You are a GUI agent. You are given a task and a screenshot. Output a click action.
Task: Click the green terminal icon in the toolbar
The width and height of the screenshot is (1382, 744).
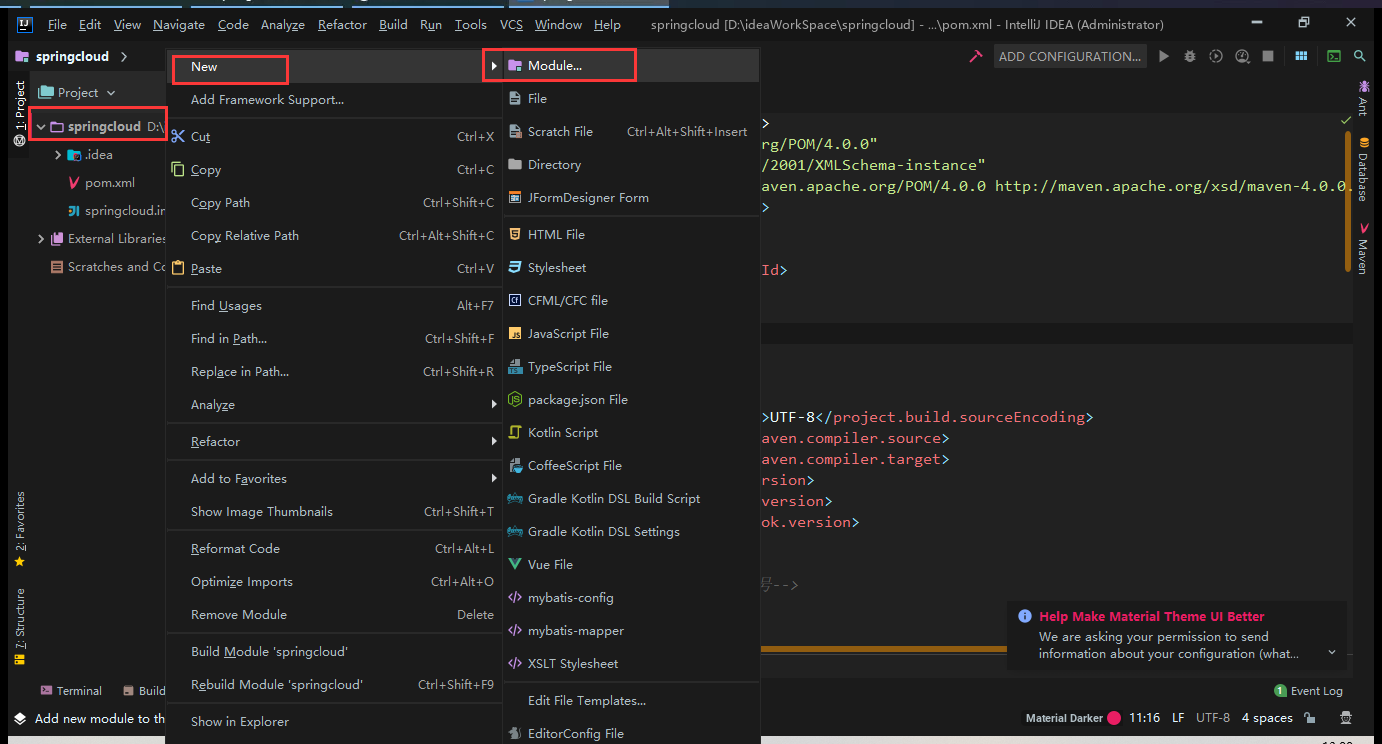pyautogui.click(x=1334, y=57)
